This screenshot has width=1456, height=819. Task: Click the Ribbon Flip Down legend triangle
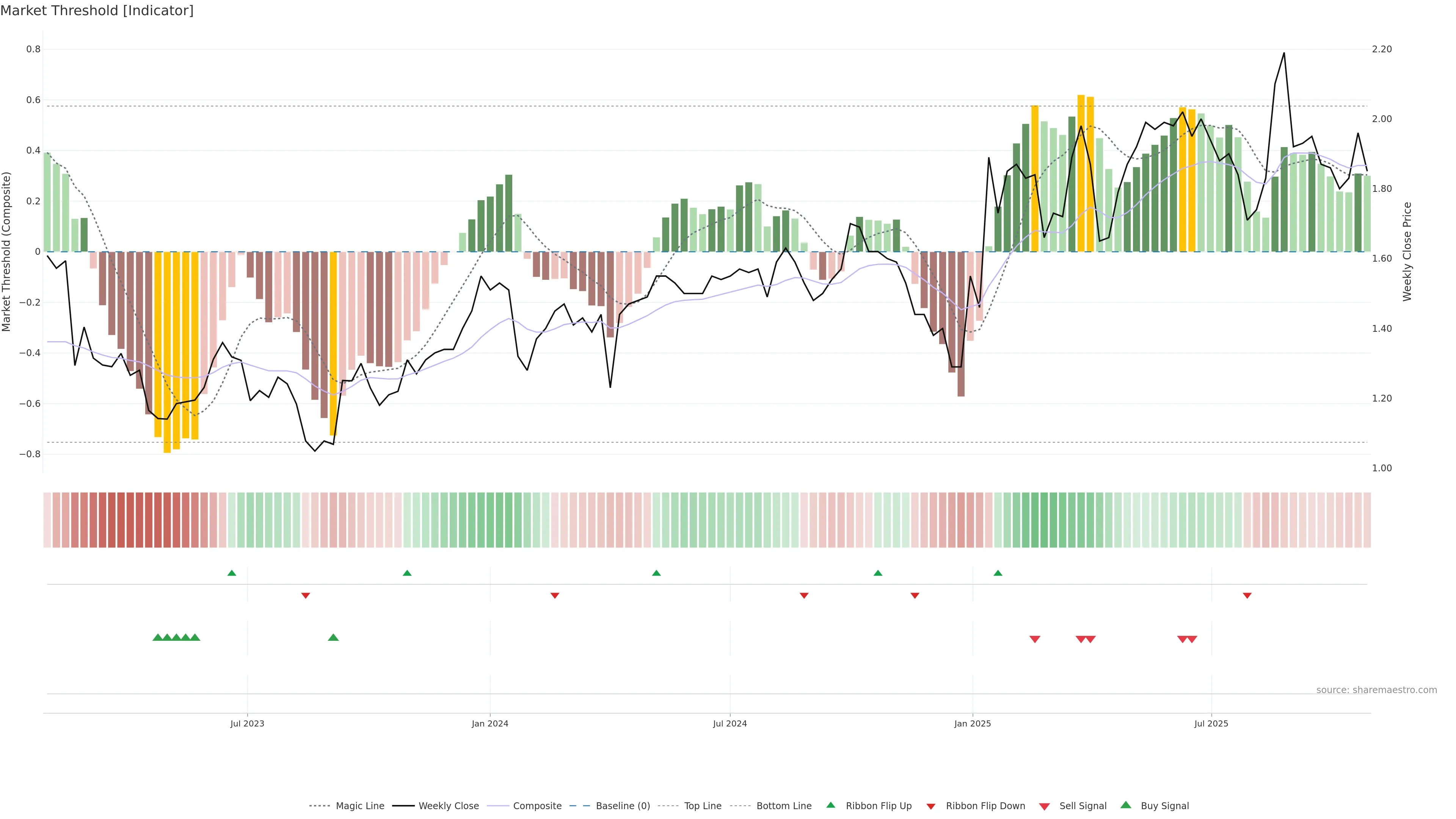(x=931, y=806)
